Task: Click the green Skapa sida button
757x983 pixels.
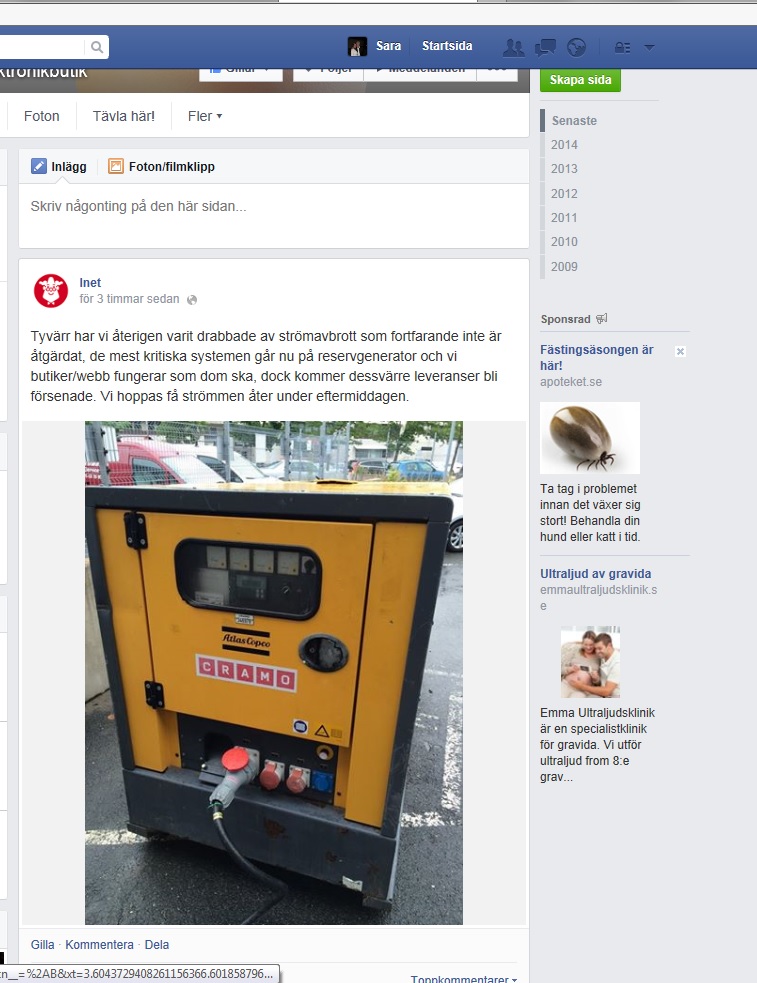Action: [580, 80]
